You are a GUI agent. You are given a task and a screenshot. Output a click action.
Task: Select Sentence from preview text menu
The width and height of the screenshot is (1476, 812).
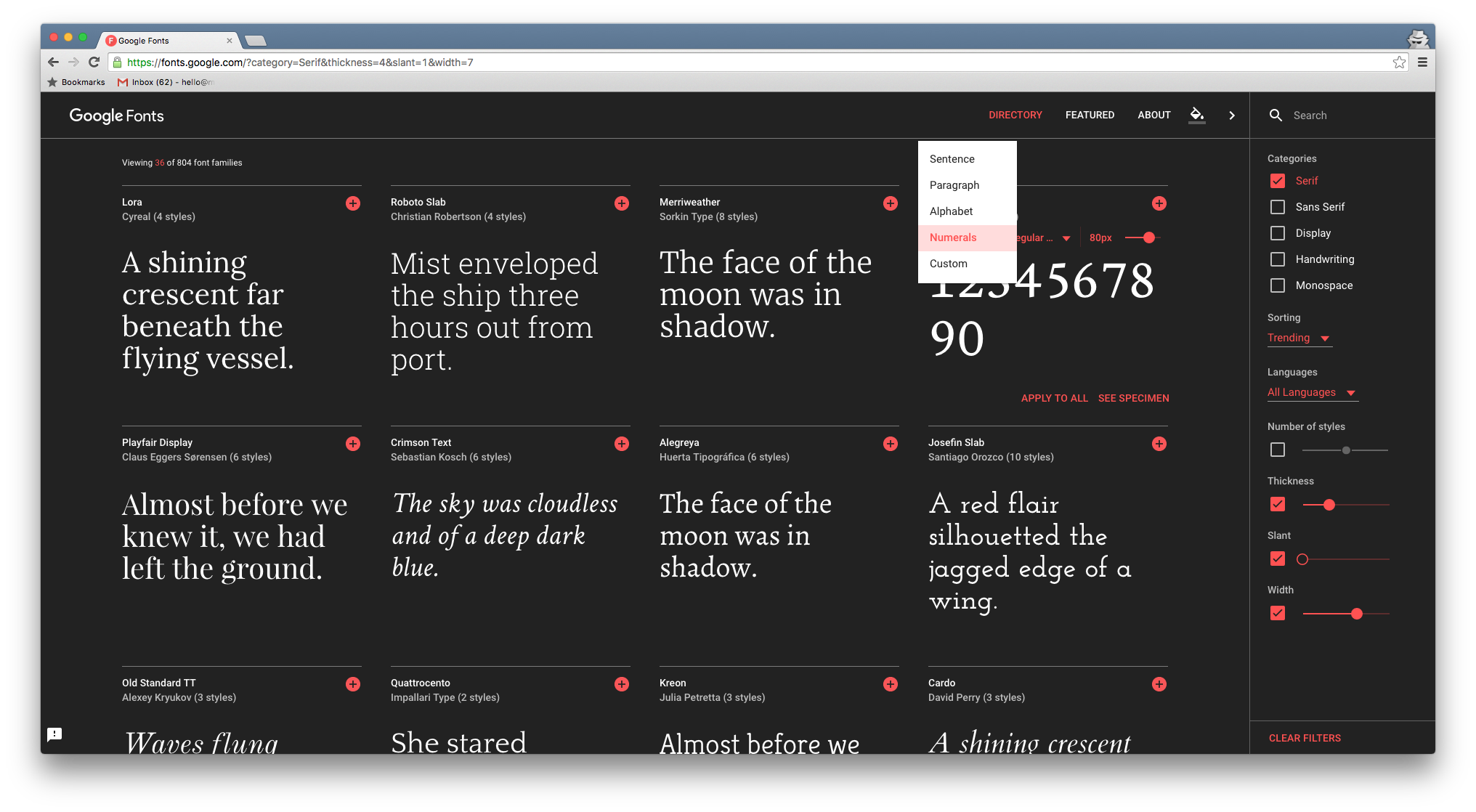point(968,159)
